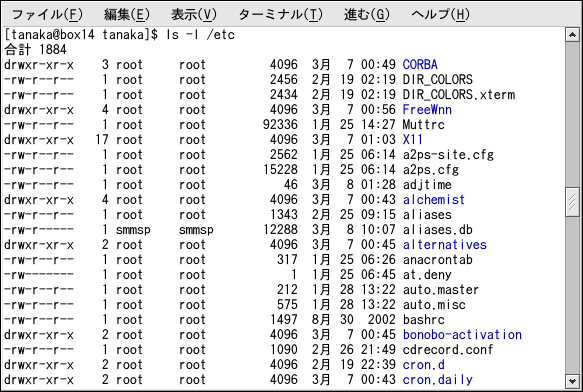This screenshot has height=392, width=583.
Task: Open the ターミナル(T) menu
Action: (x=280, y=15)
